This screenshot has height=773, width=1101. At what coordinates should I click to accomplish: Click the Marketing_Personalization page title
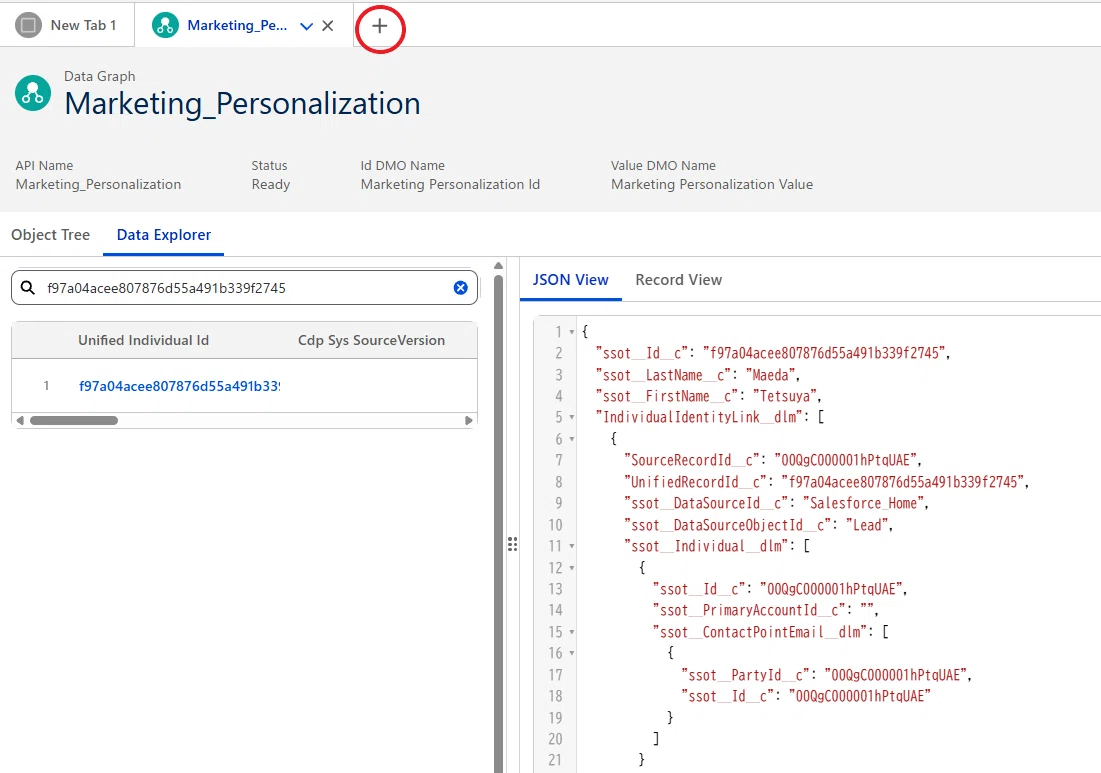(x=242, y=104)
